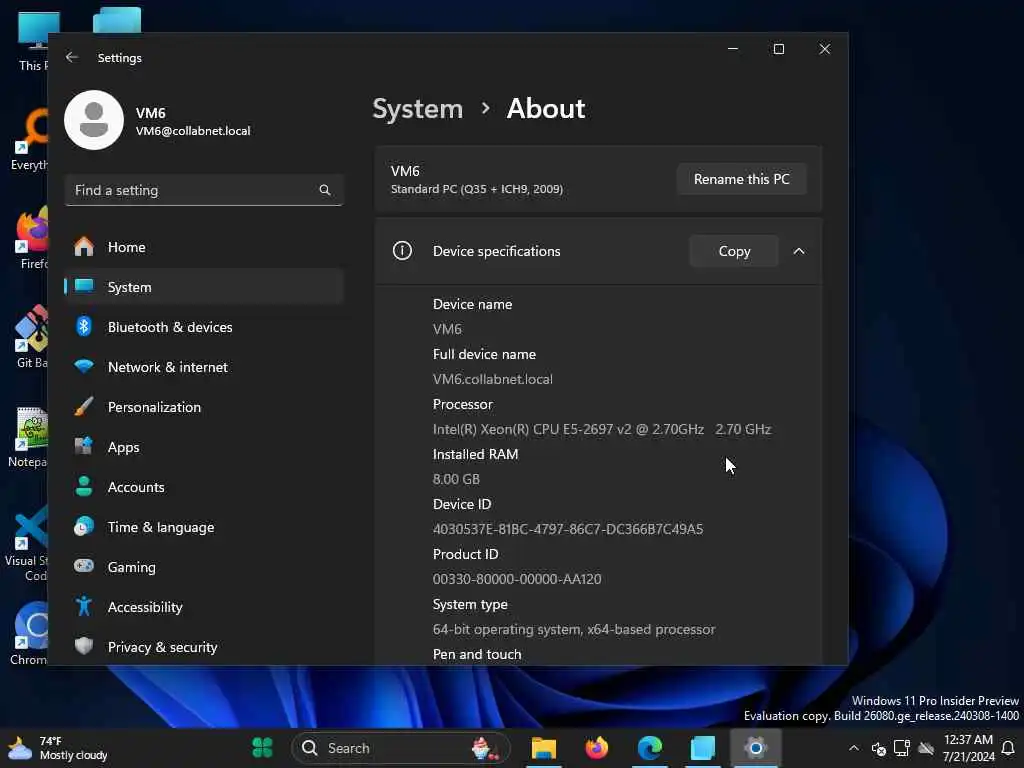Image resolution: width=1024 pixels, height=768 pixels.
Task: Open the Windows Start menu
Action: click(x=263, y=748)
